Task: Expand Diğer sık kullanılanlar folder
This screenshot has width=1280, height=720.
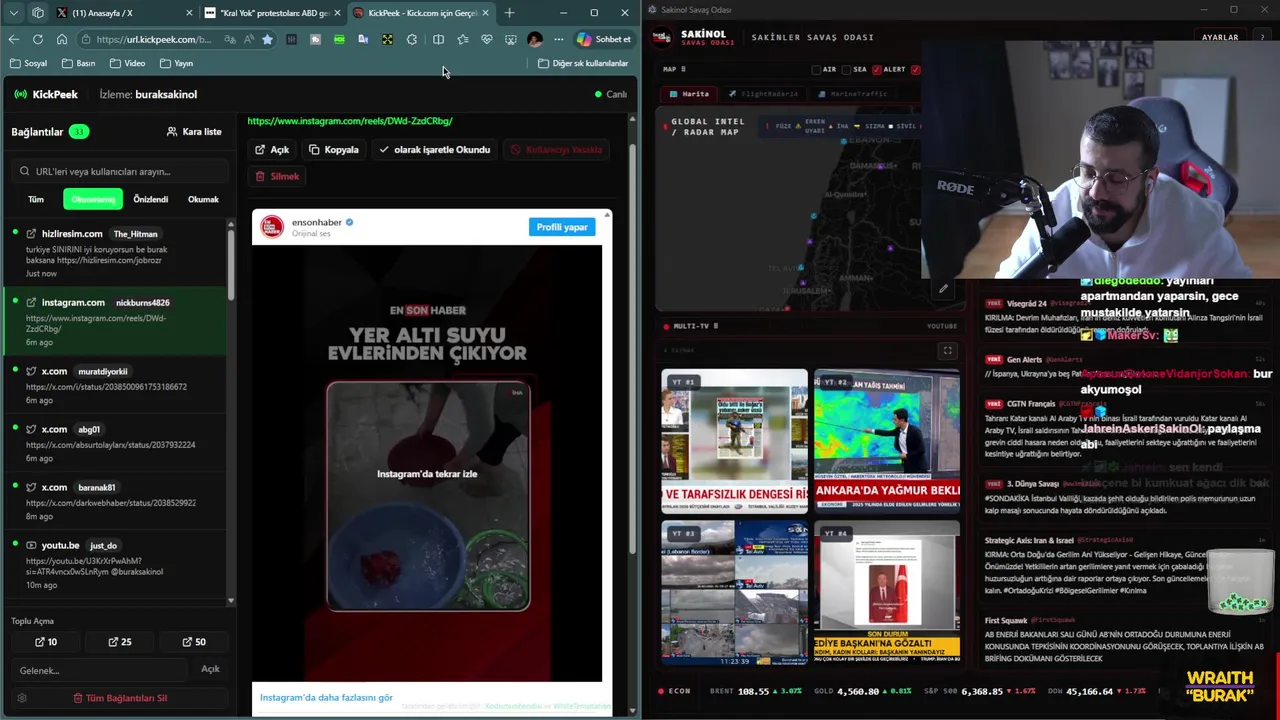Action: pyautogui.click(x=583, y=63)
